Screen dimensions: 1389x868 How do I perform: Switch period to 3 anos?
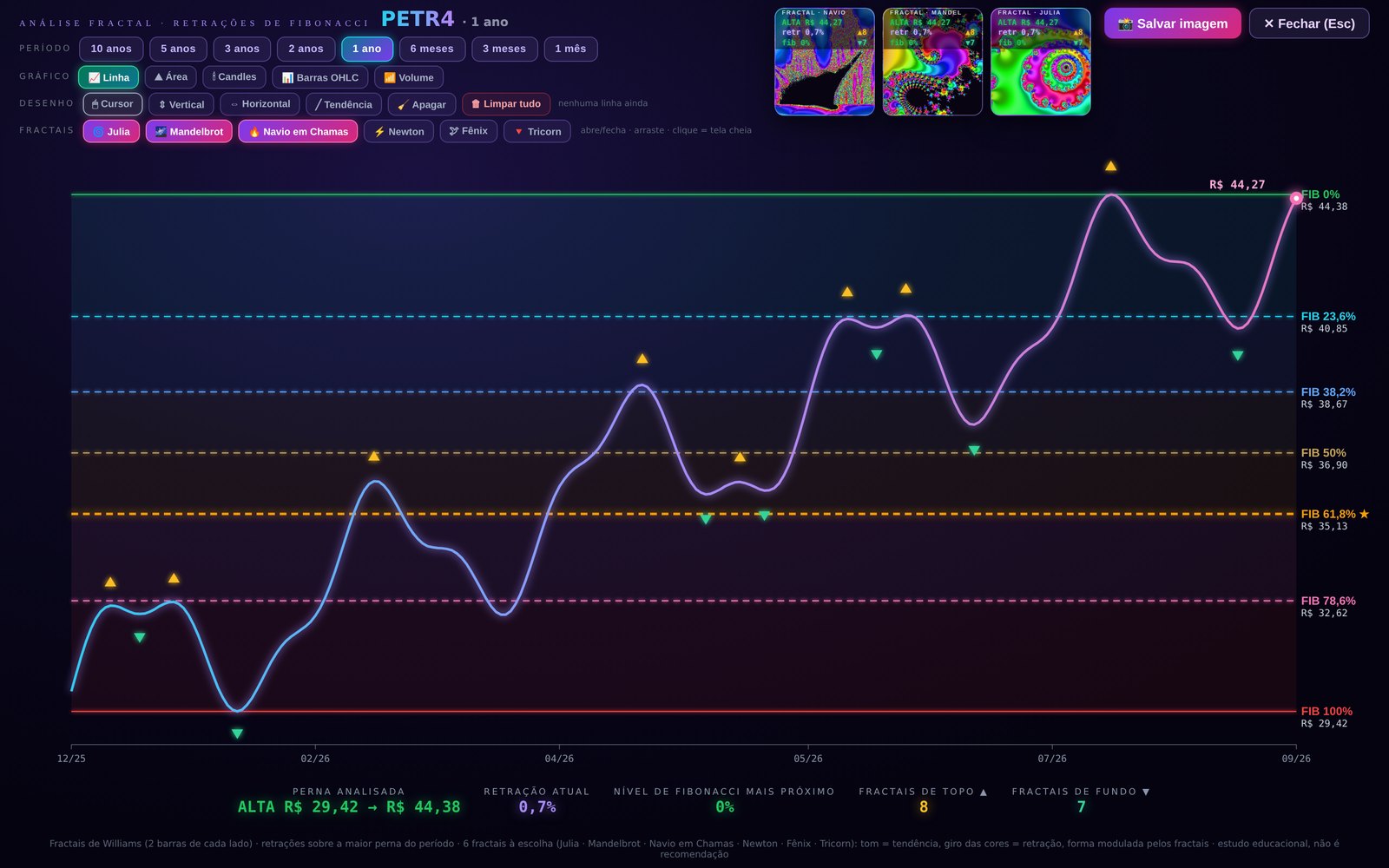click(x=242, y=49)
